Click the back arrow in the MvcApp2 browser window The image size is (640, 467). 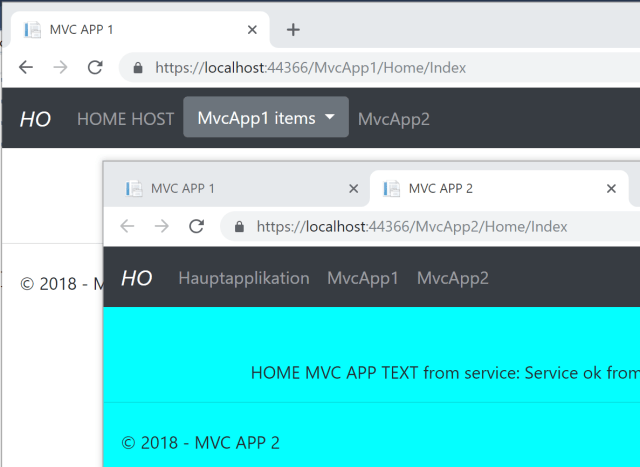pyautogui.click(x=127, y=226)
